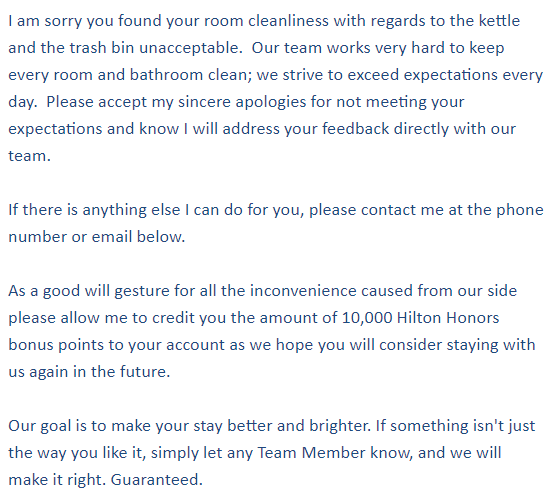Screen dimensions: 553x502
Task: Click 'number or email below.' line
Action: click(97, 237)
